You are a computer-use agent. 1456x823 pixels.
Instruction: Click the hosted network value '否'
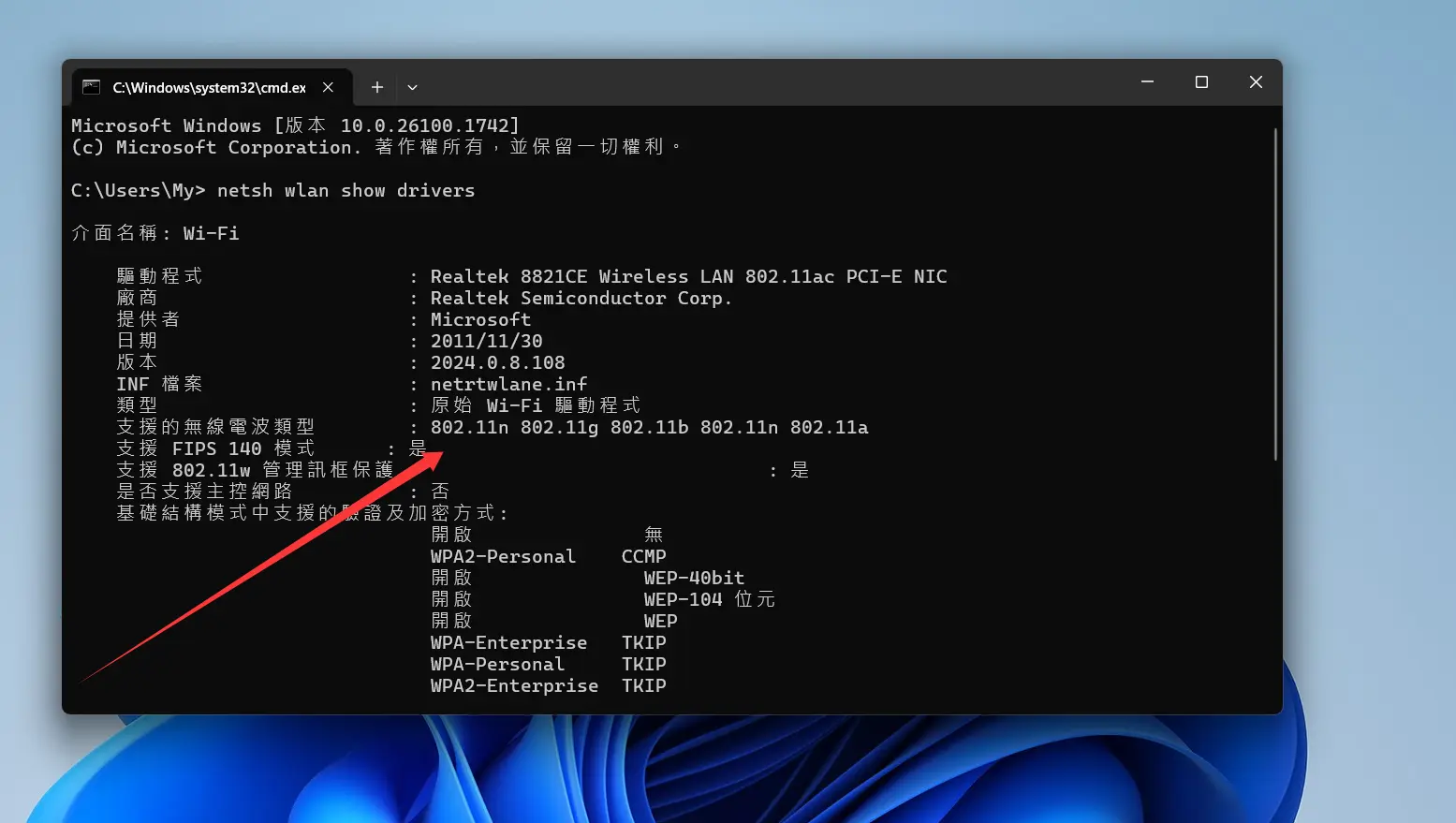tap(440, 492)
